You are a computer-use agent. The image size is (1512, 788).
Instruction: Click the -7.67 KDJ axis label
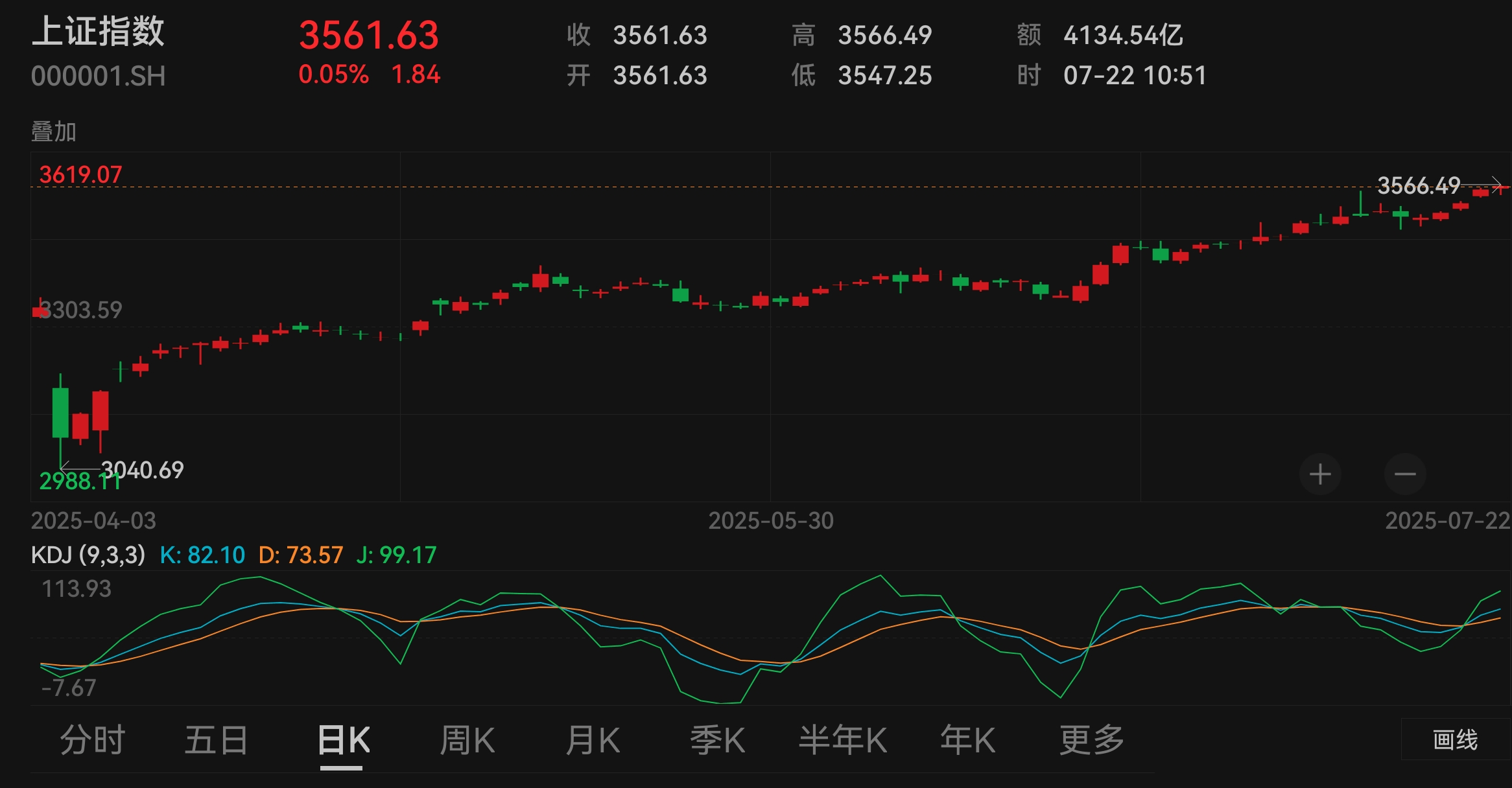click(69, 687)
